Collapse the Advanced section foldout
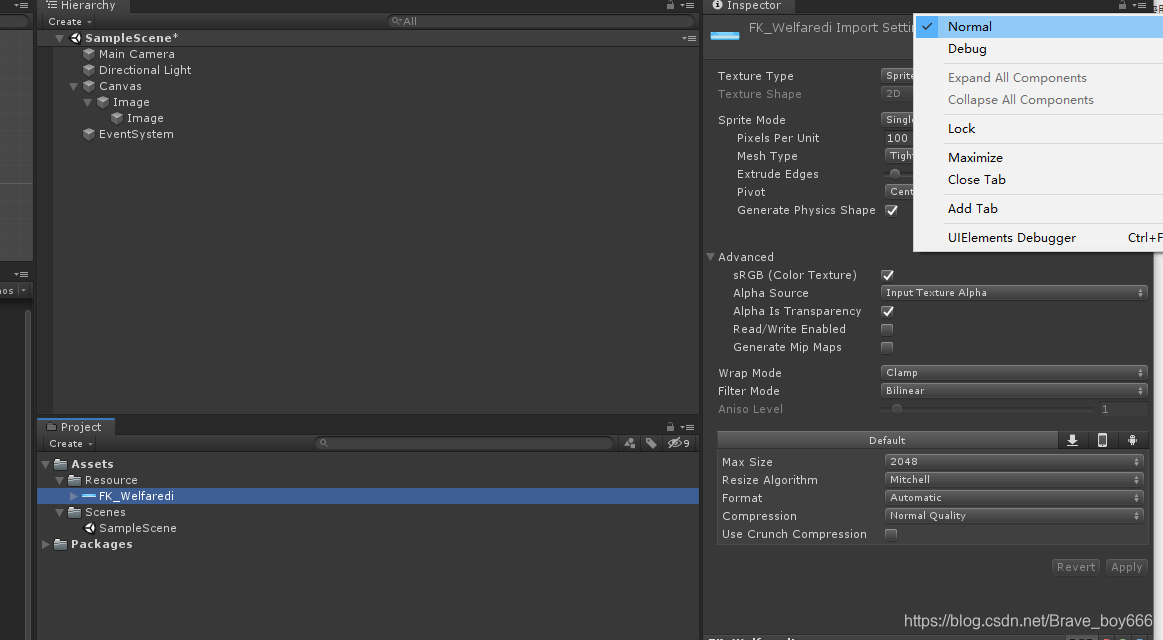1163x640 pixels. pos(711,257)
